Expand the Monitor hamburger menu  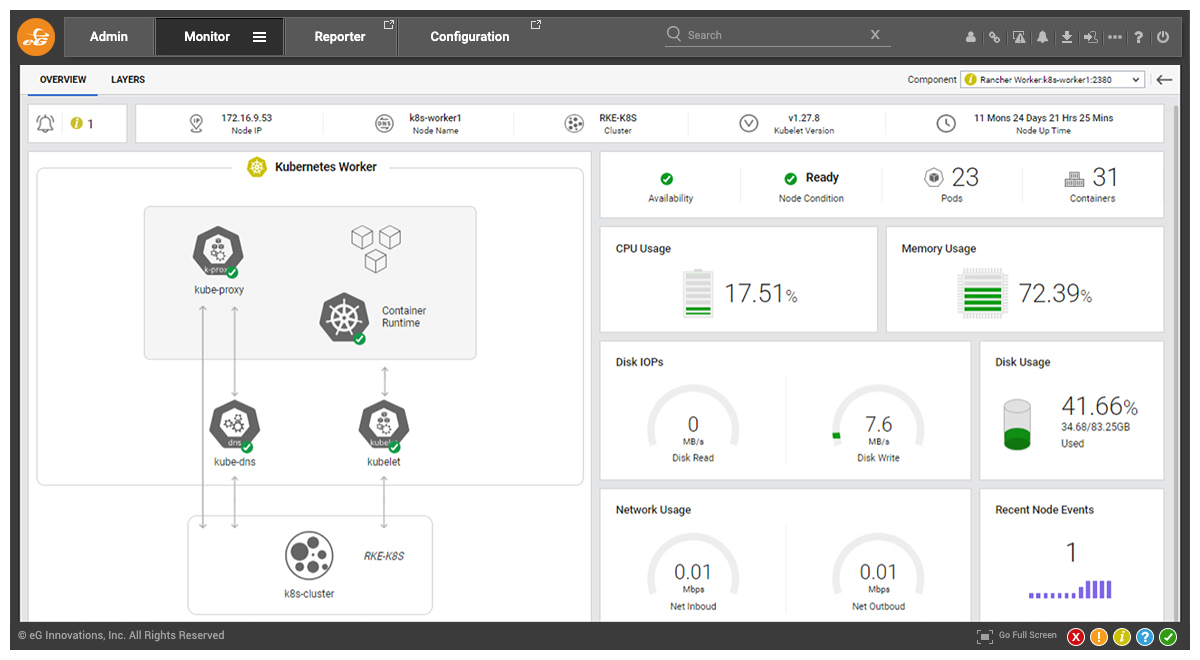(259, 37)
